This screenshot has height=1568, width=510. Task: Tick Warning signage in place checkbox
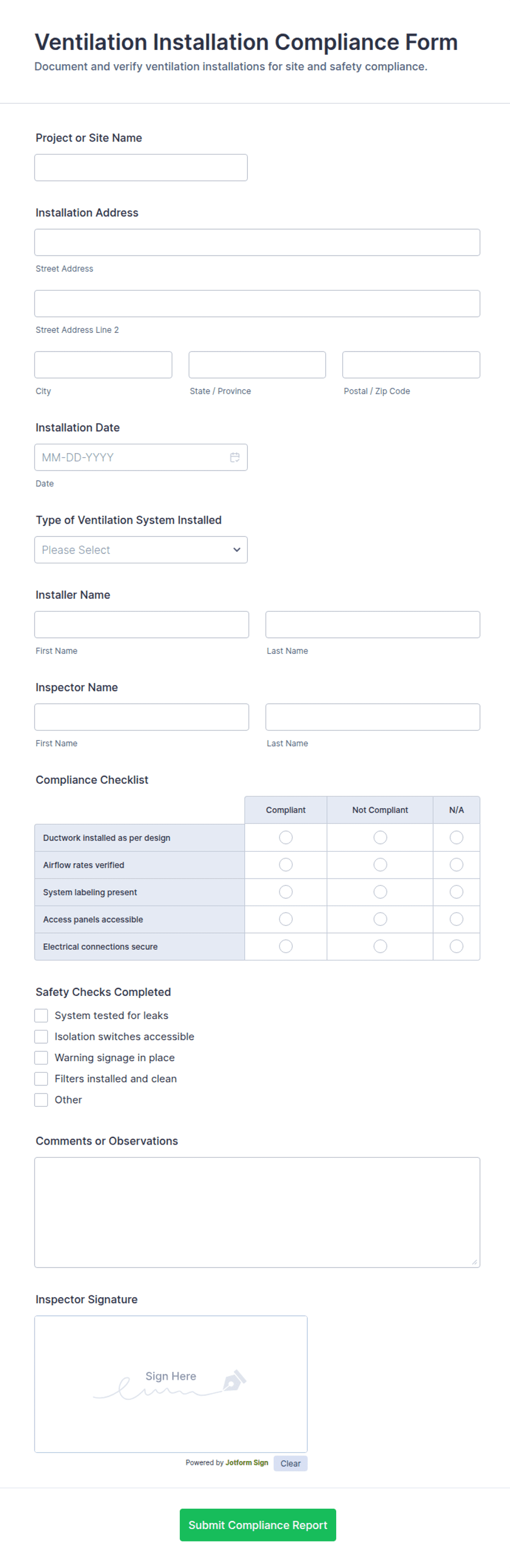tap(41, 1057)
